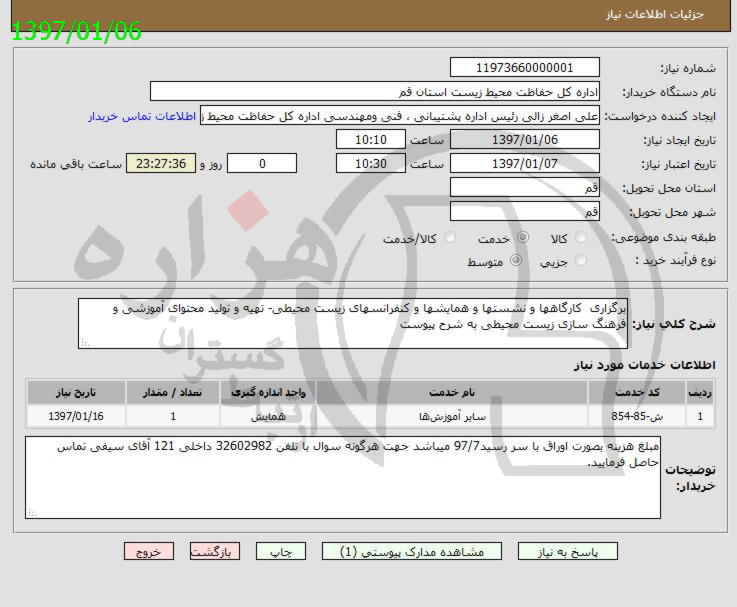Click unit cell همایش
Viewport: 737px width, 607px height.
pos(268,417)
